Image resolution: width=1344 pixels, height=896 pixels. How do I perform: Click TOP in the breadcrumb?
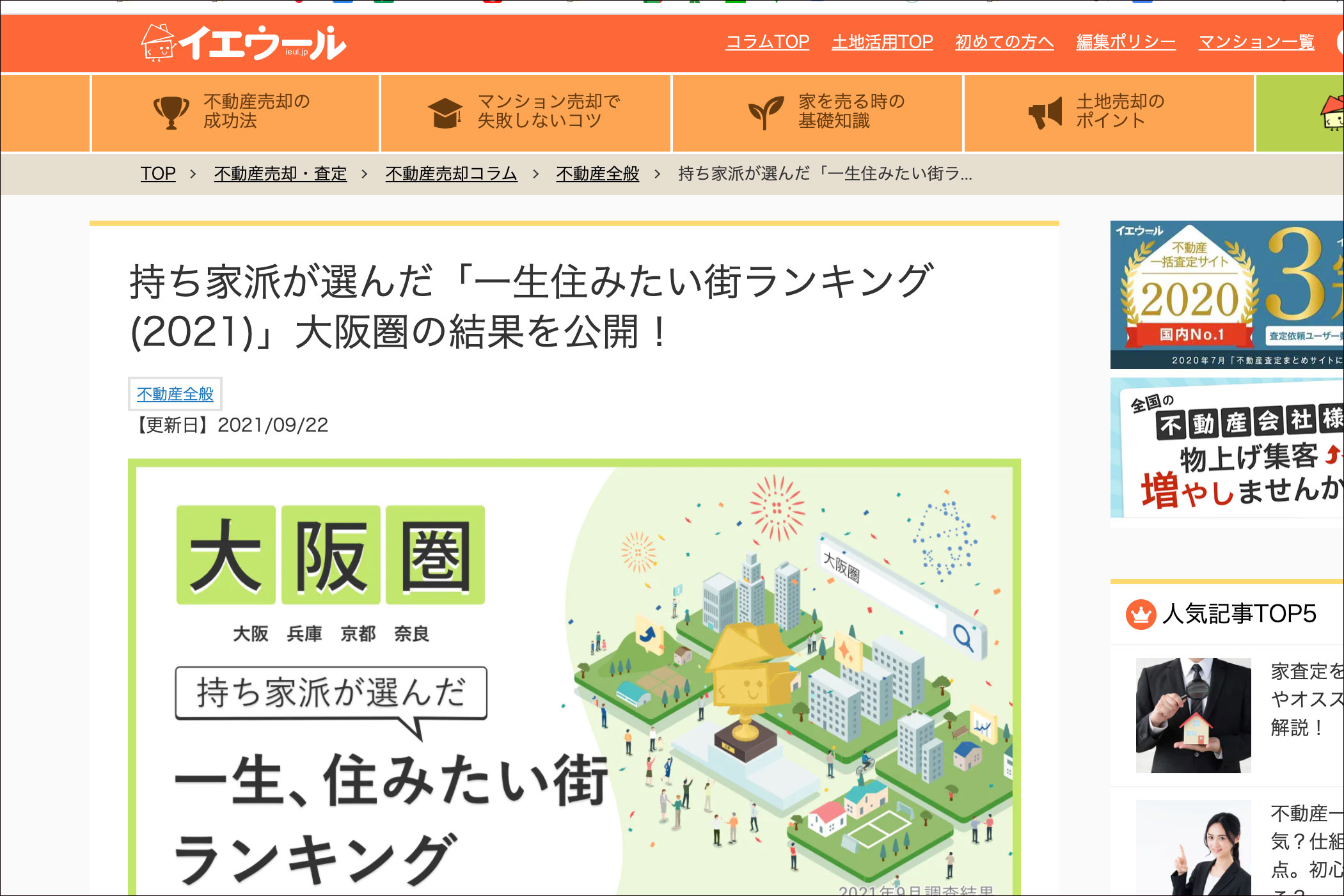coord(158,173)
